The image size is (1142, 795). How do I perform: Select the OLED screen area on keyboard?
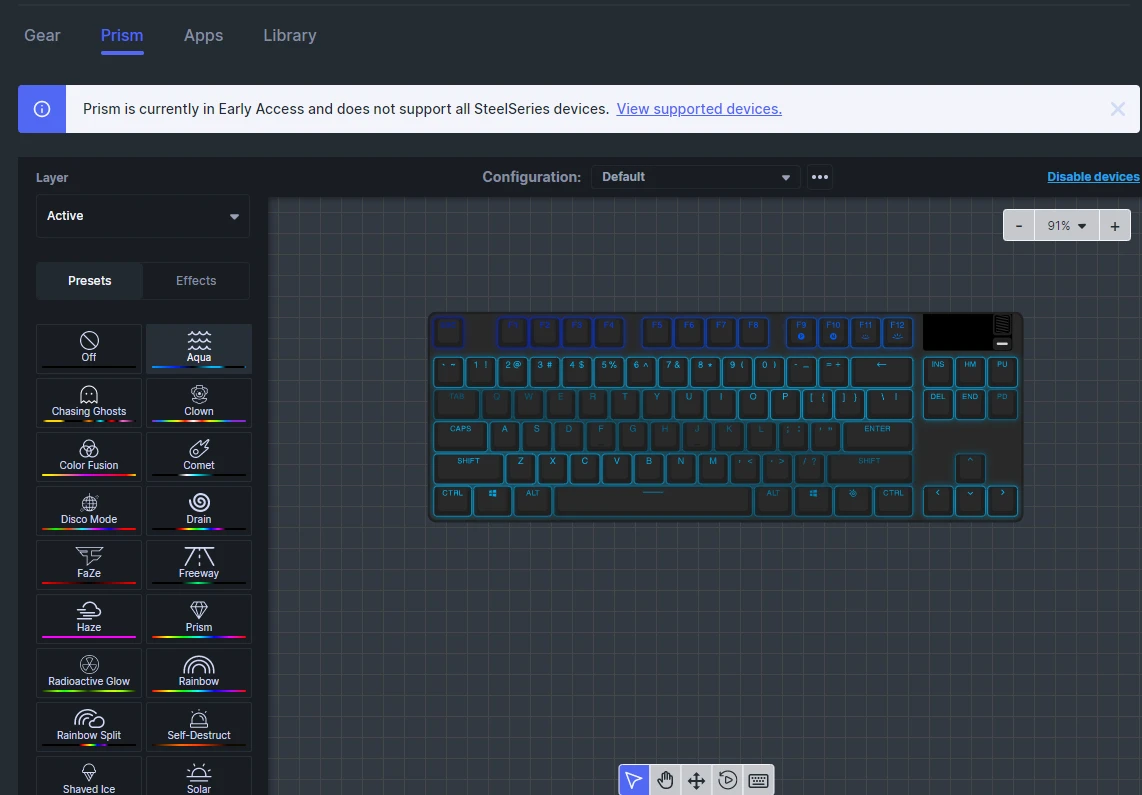click(957, 333)
